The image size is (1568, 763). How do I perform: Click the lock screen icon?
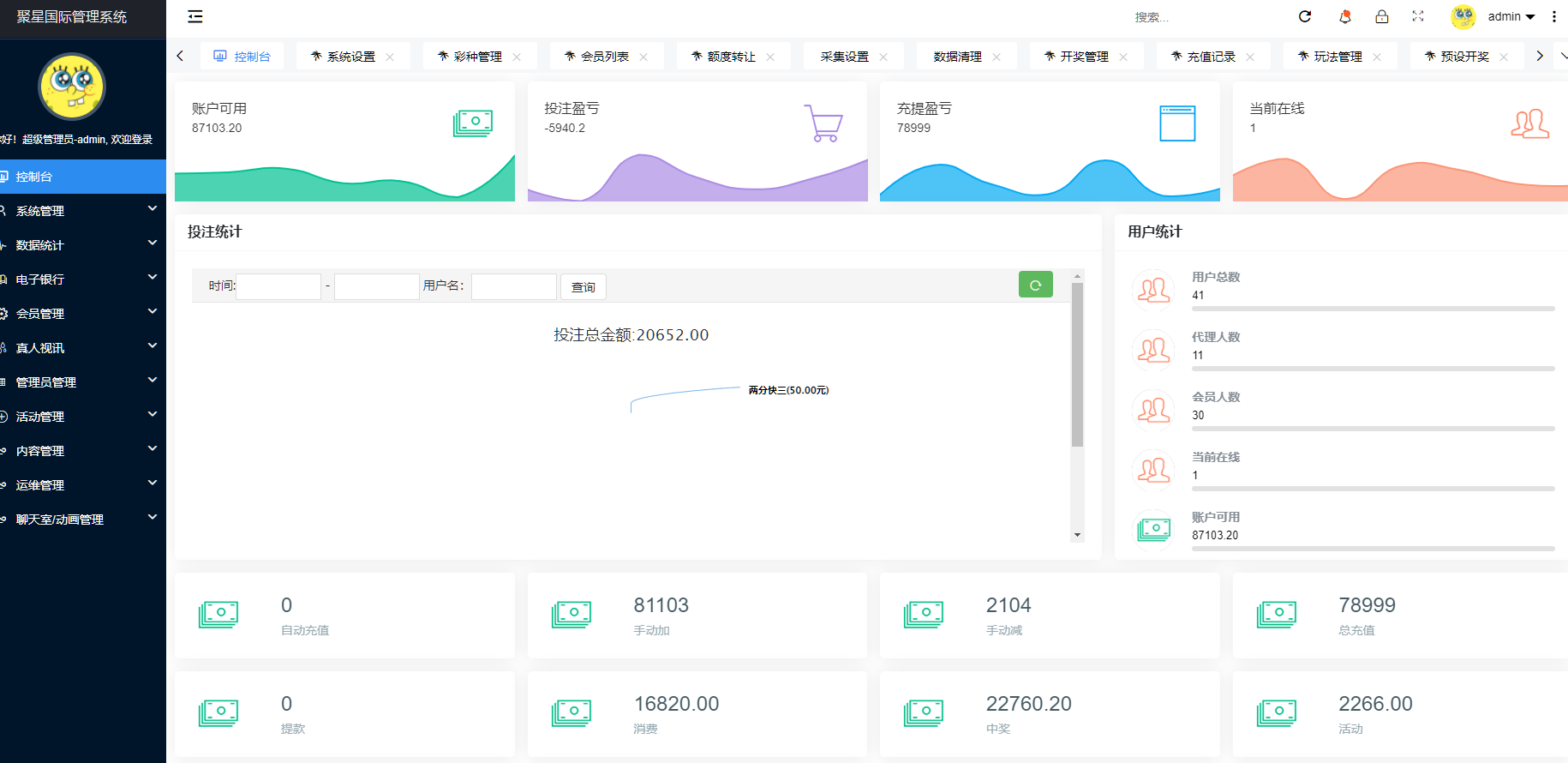(x=1381, y=16)
